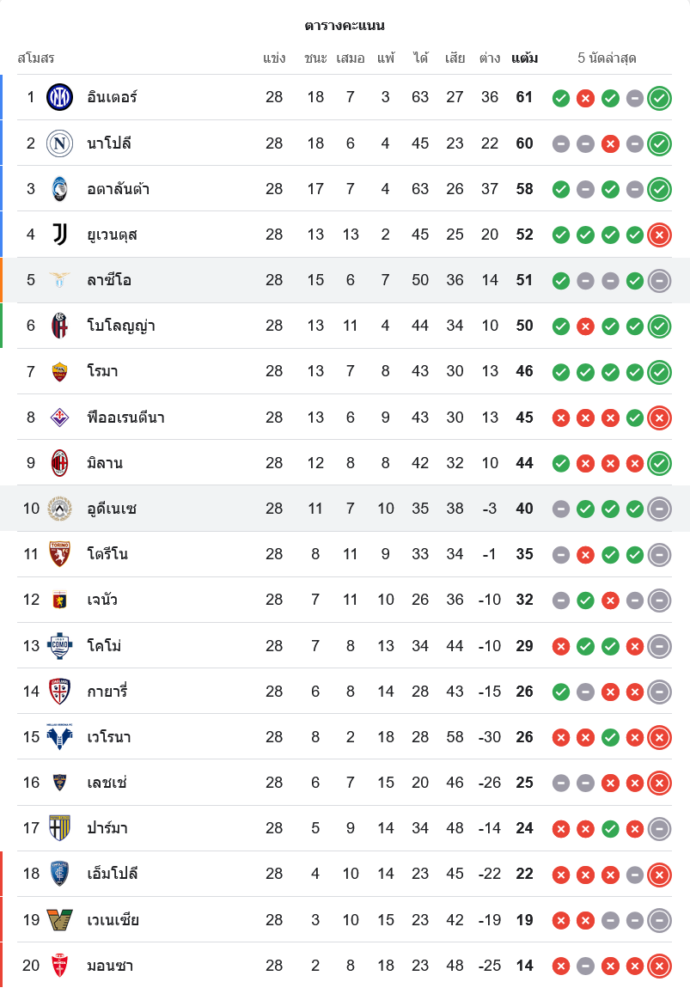Image resolution: width=690 pixels, height=1000 pixels.
Task: Sort table by แต้ม points column
Action: (524, 58)
